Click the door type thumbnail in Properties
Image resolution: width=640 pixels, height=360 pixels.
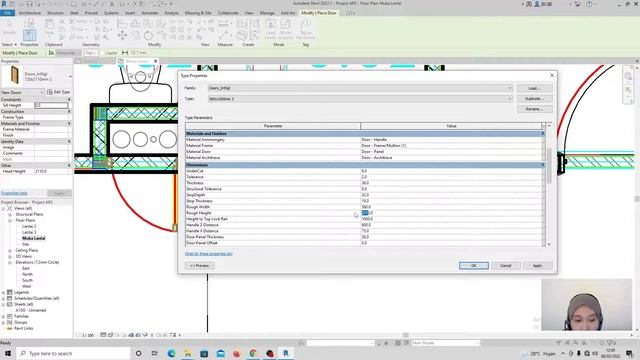point(15,76)
